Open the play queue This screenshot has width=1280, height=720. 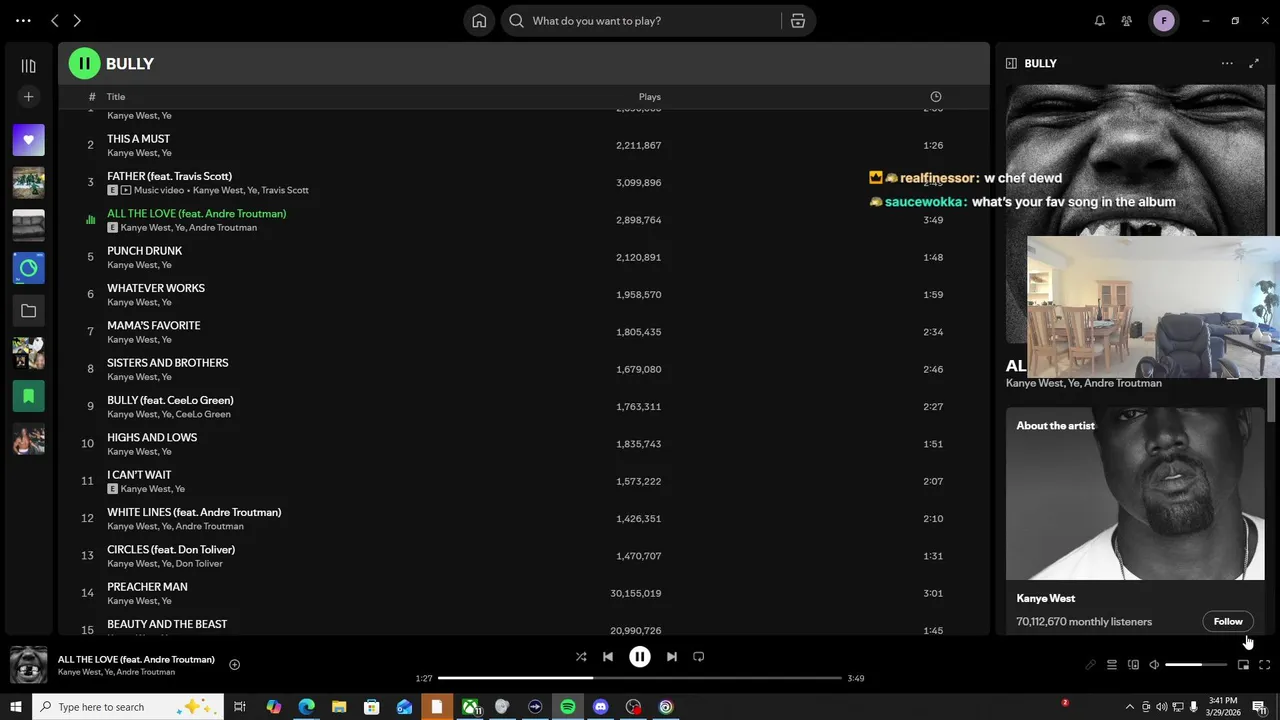pos(1111,665)
